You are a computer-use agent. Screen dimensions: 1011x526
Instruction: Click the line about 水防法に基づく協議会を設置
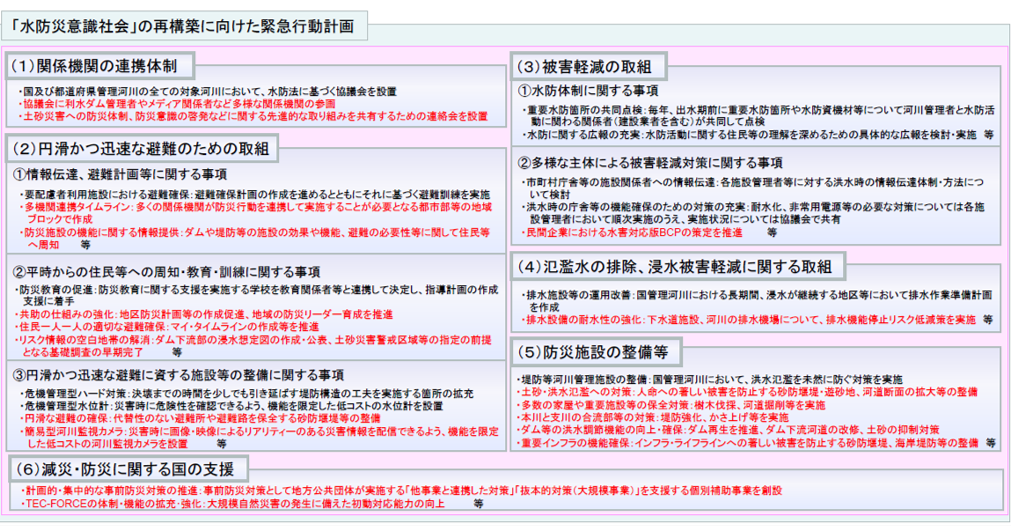[x=208, y=92]
